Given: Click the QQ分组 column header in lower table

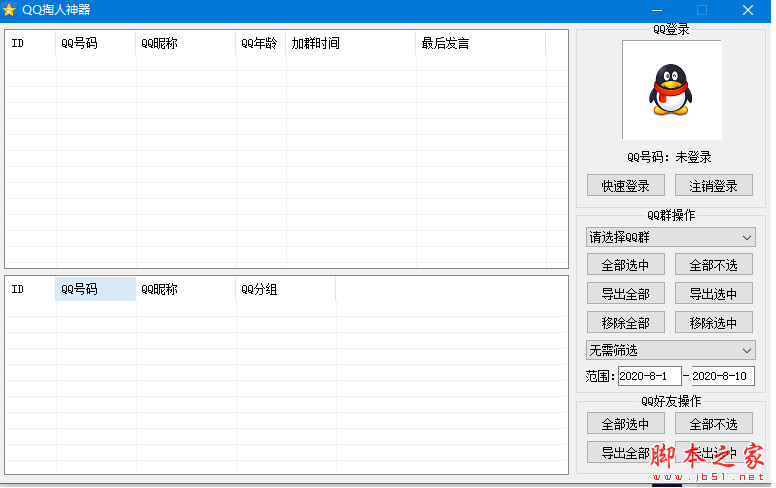Looking at the screenshot, I should [285, 289].
